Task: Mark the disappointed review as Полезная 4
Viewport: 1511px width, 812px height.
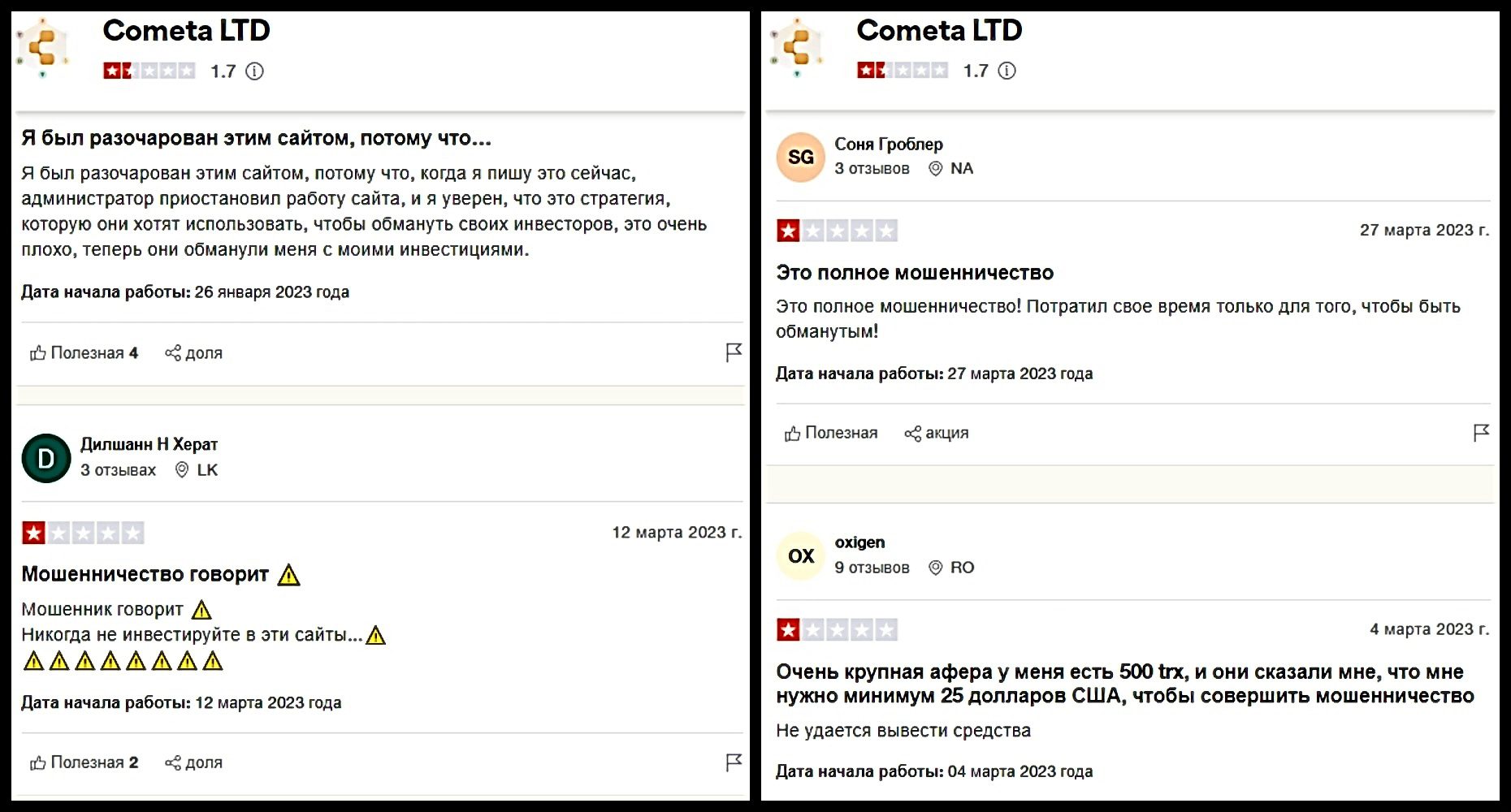Action: pyautogui.click(x=84, y=353)
